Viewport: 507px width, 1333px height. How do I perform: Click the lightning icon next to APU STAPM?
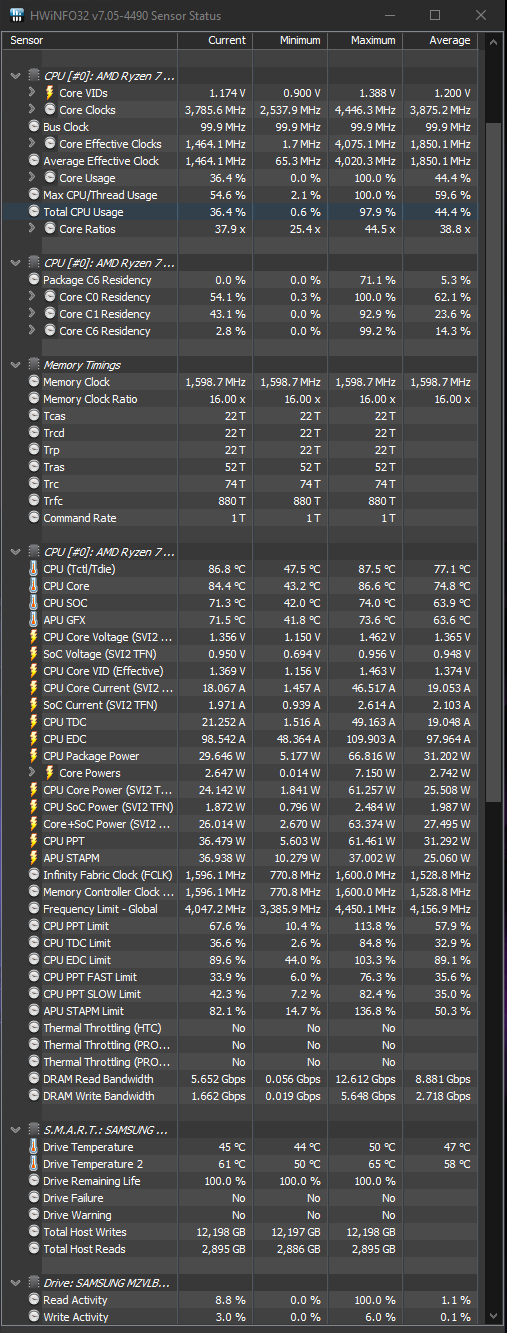point(34,858)
